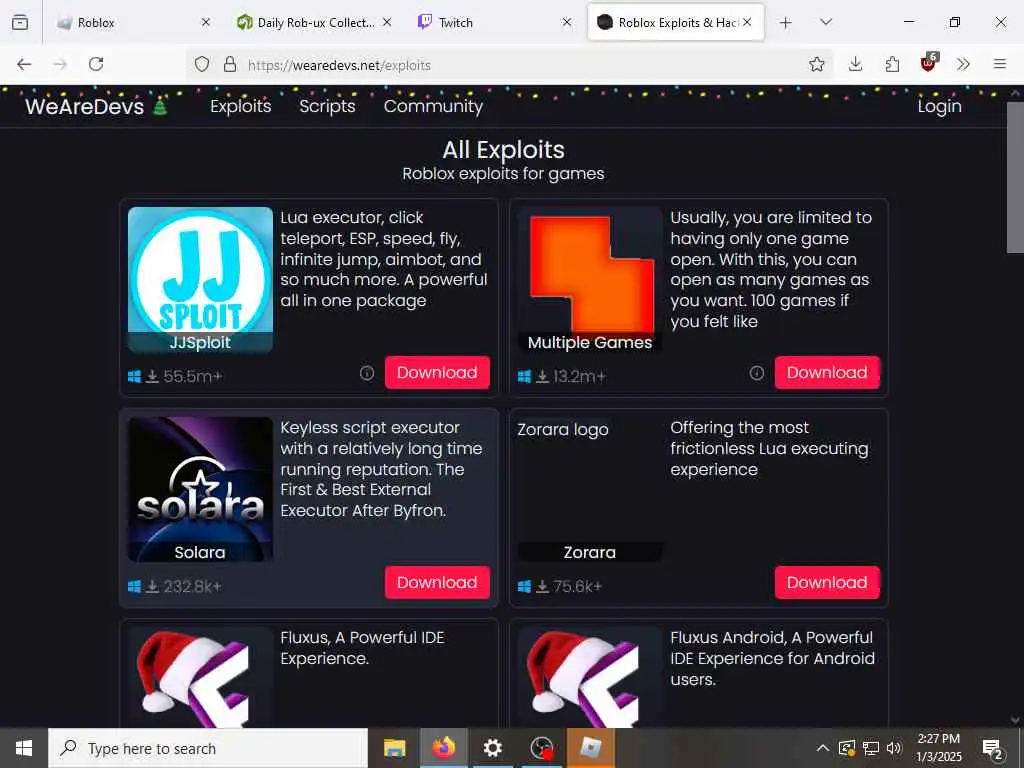The image size is (1024, 768).
Task: Close the Twitch tab
Action: (567, 22)
